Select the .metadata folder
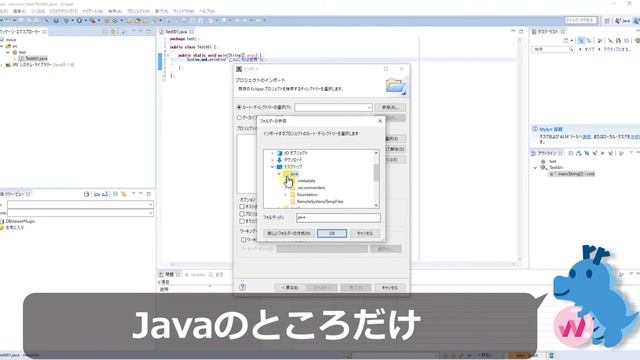 point(306,181)
